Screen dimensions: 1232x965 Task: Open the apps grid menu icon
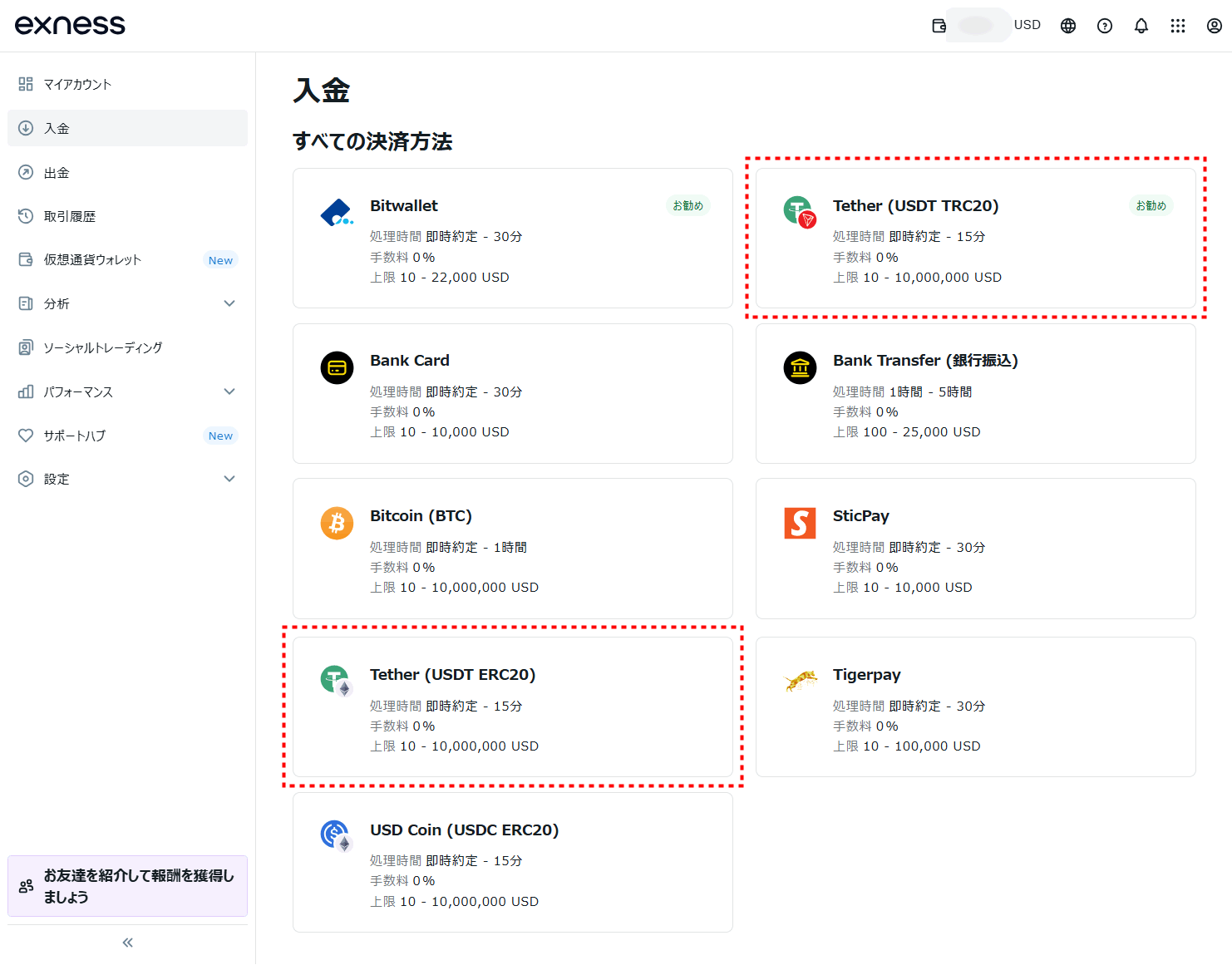[1178, 26]
